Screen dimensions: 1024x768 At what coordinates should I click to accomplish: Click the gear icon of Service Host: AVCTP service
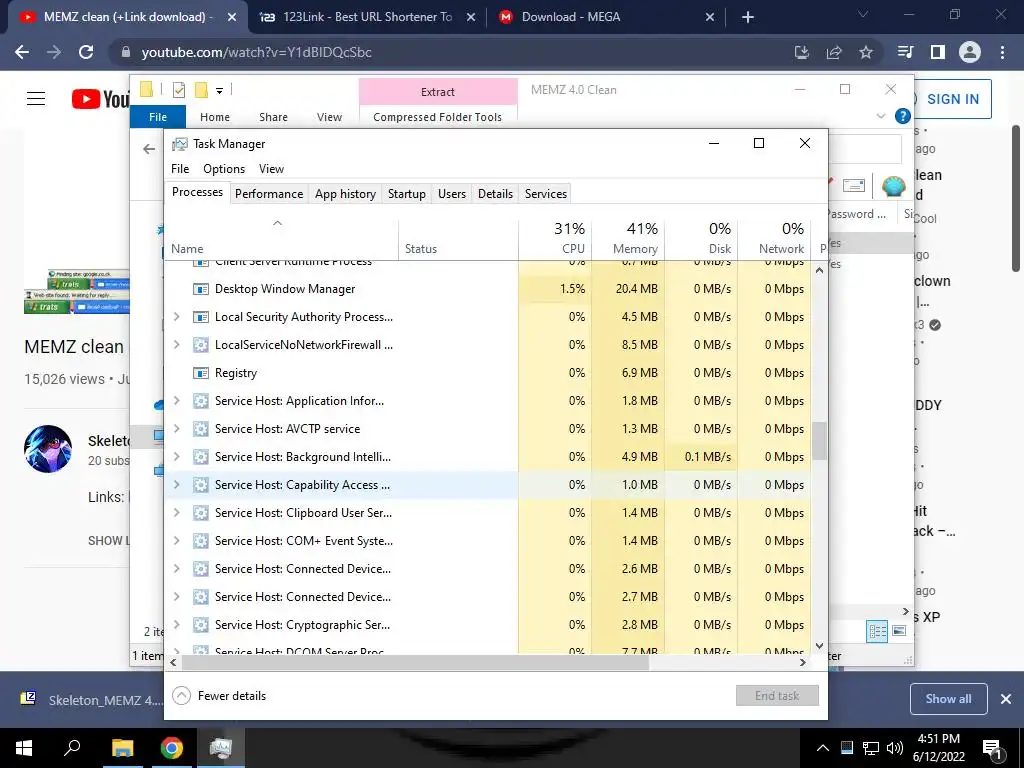pyautogui.click(x=200, y=429)
